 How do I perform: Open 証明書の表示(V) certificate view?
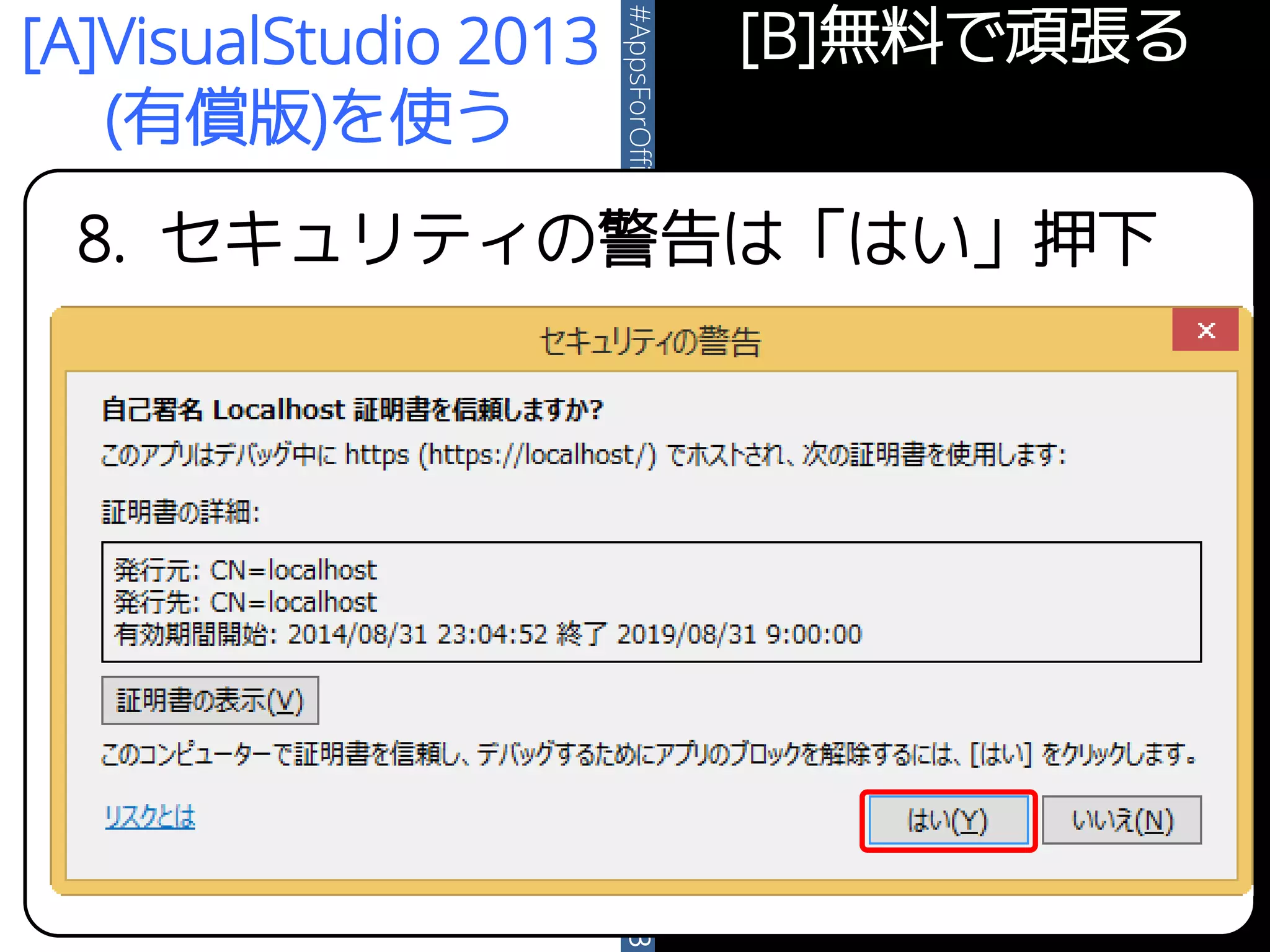(x=210, y=701)
